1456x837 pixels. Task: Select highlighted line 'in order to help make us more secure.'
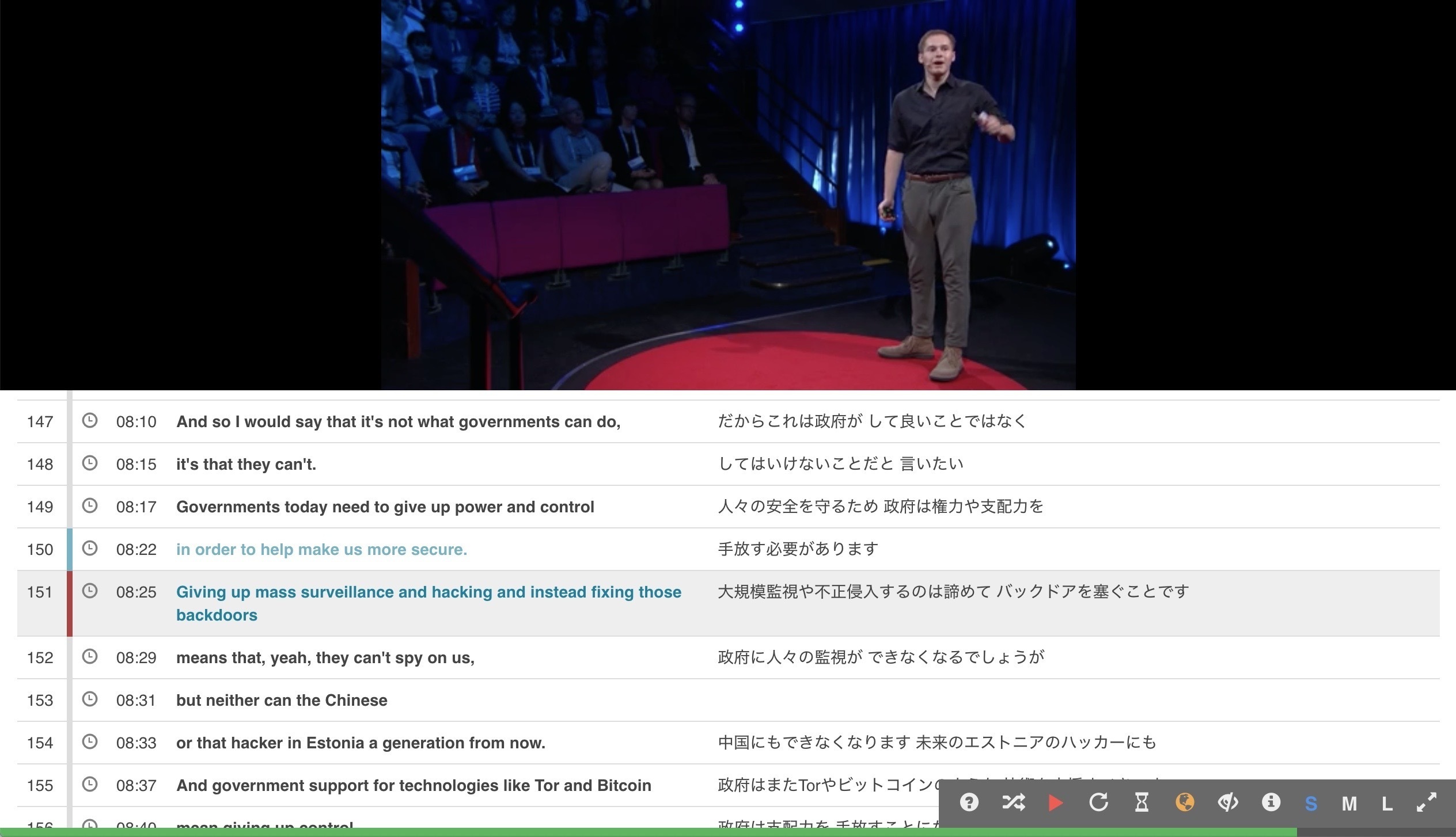(321, 549)
